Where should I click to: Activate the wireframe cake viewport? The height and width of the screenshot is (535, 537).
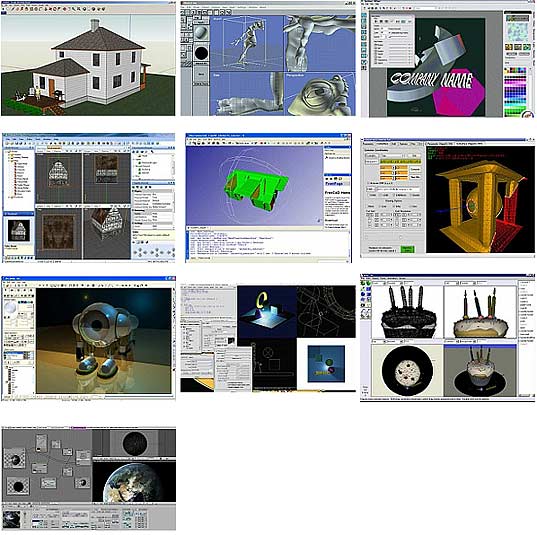pyautogui.click(x=407, y=312)
